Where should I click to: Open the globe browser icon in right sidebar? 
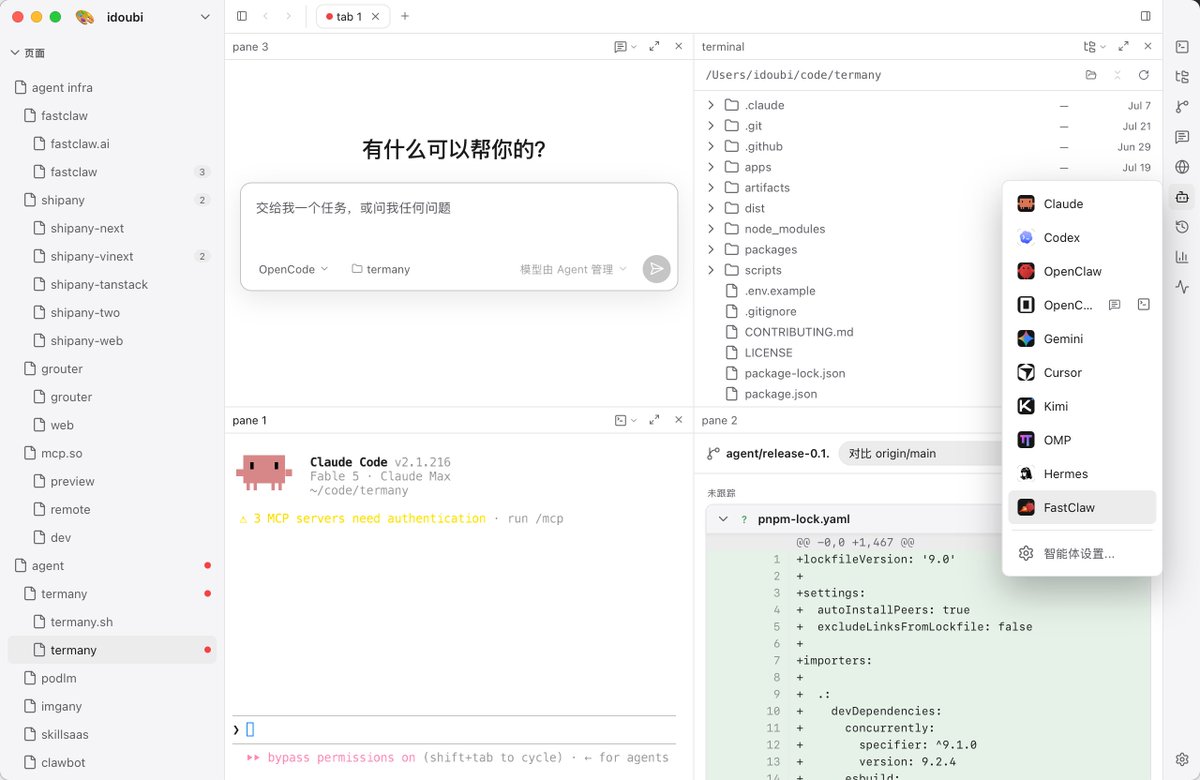pyautogui.click(x=1182, y=167)
